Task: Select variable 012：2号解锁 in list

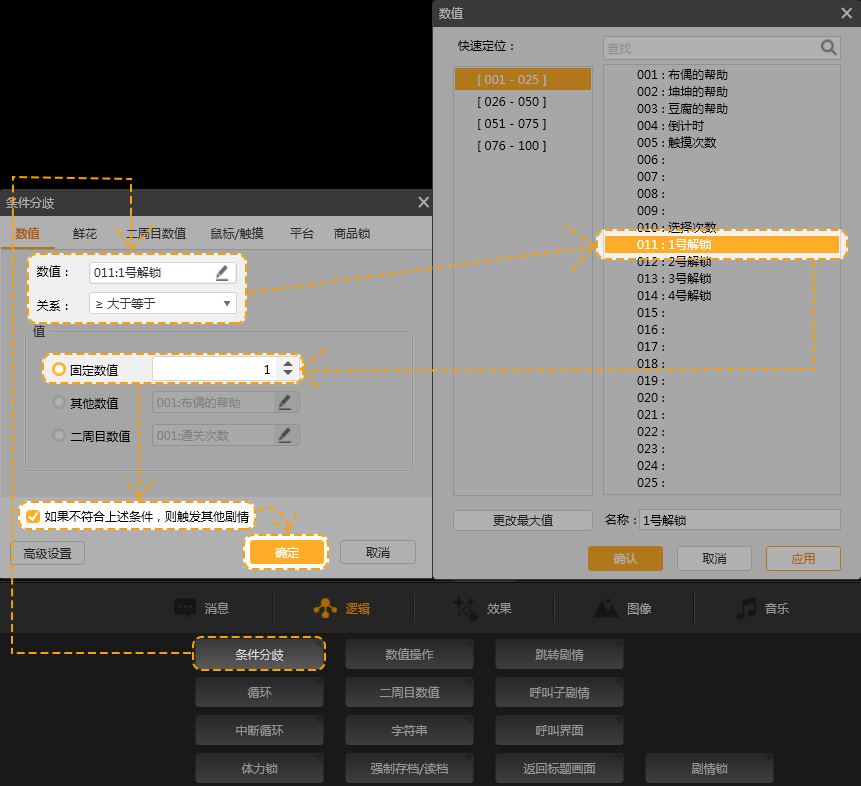Action: [x=674, y=261]
